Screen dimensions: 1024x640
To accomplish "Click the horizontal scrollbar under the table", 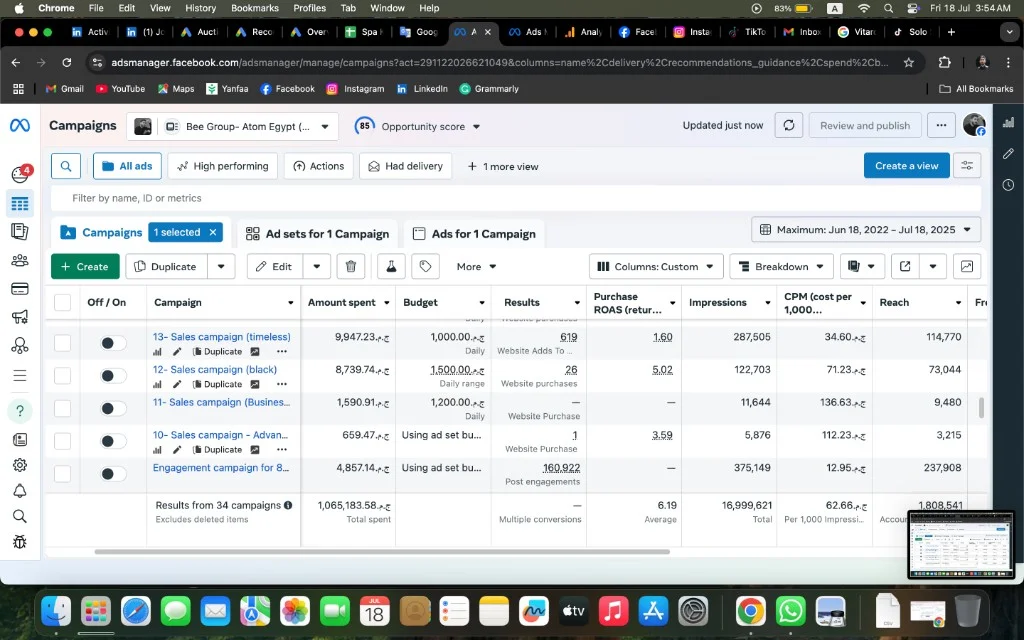I will click(x=382, y=552).
